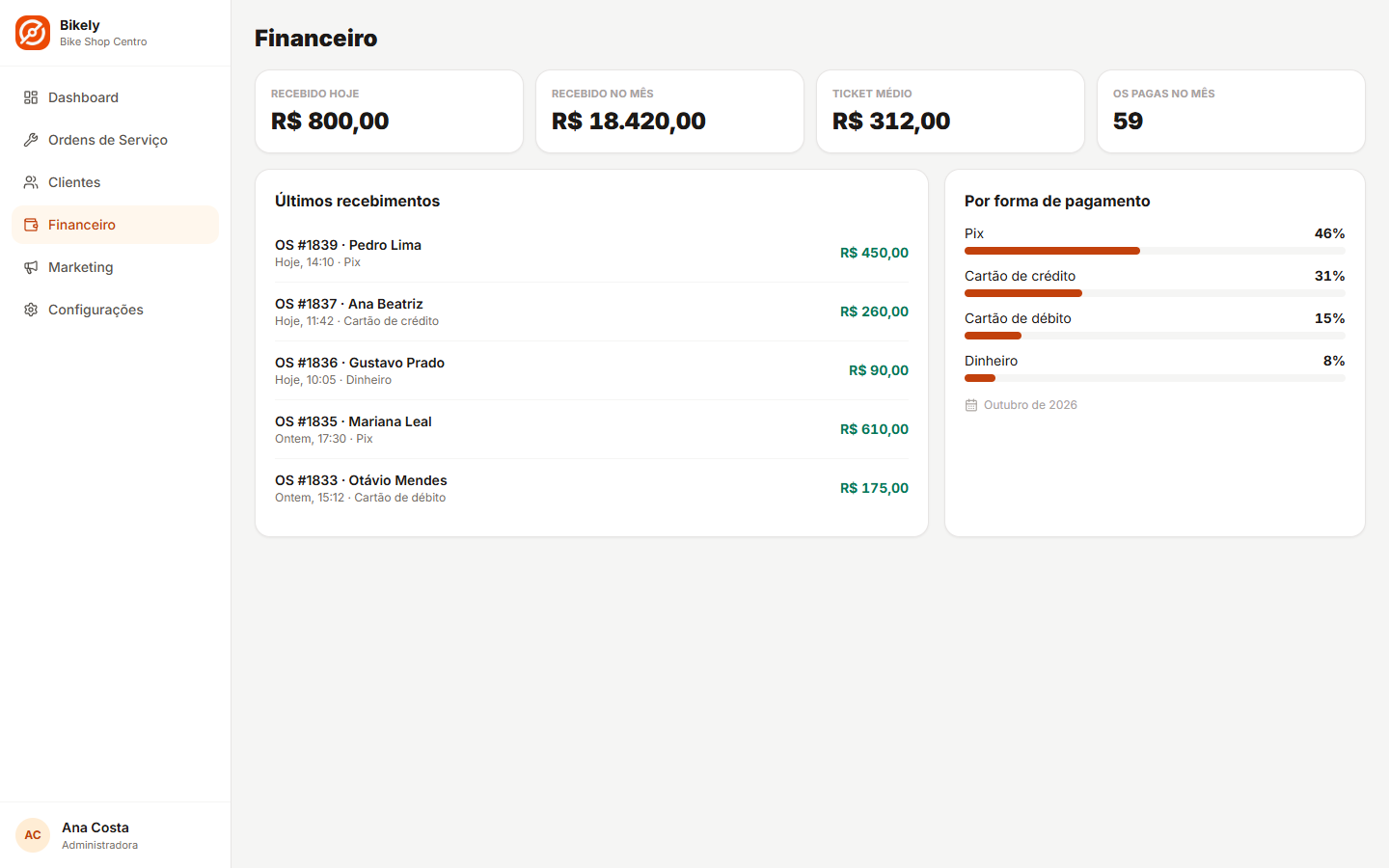Click the Cartão de crédito progress bar

pyautogui.click(x=1155, y=293)
